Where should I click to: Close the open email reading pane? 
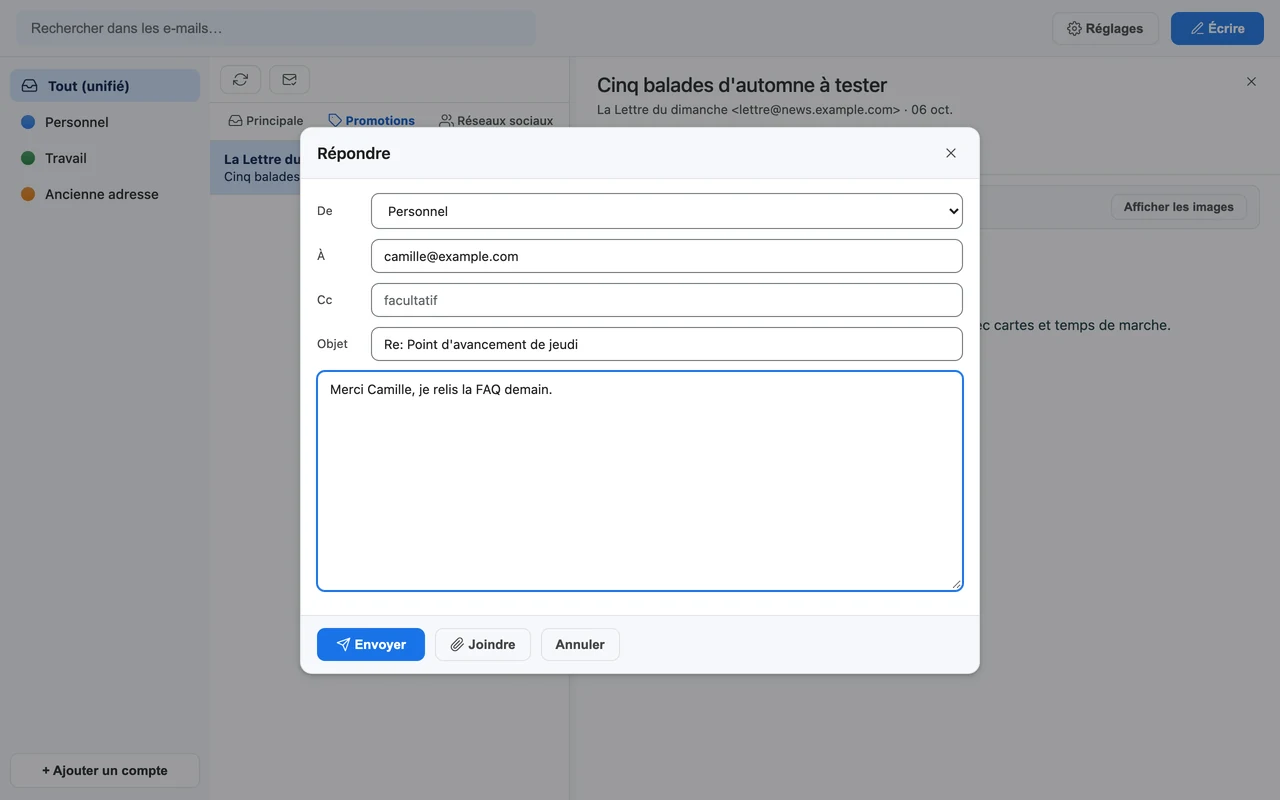(x=1251, y=82)
